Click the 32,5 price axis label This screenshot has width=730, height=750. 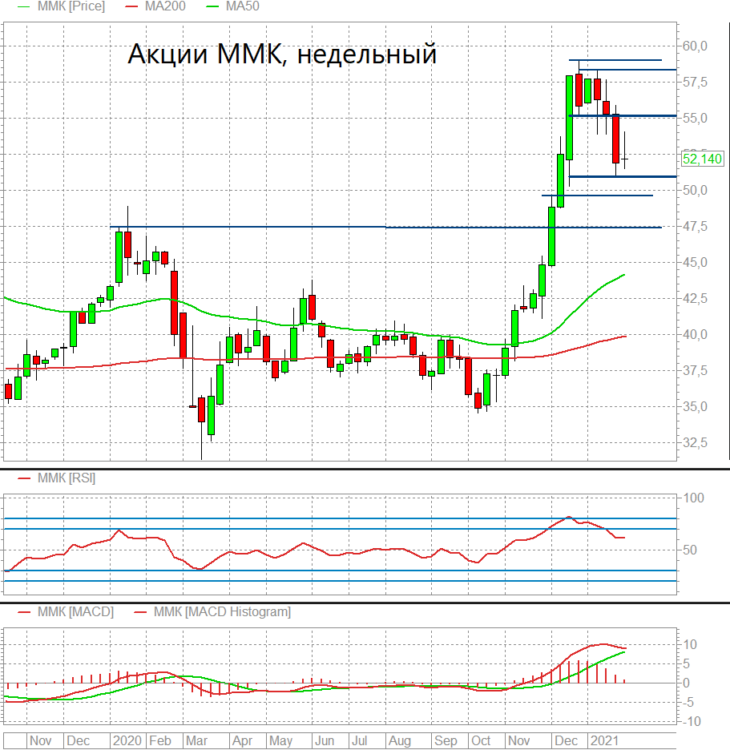(695, 442)
